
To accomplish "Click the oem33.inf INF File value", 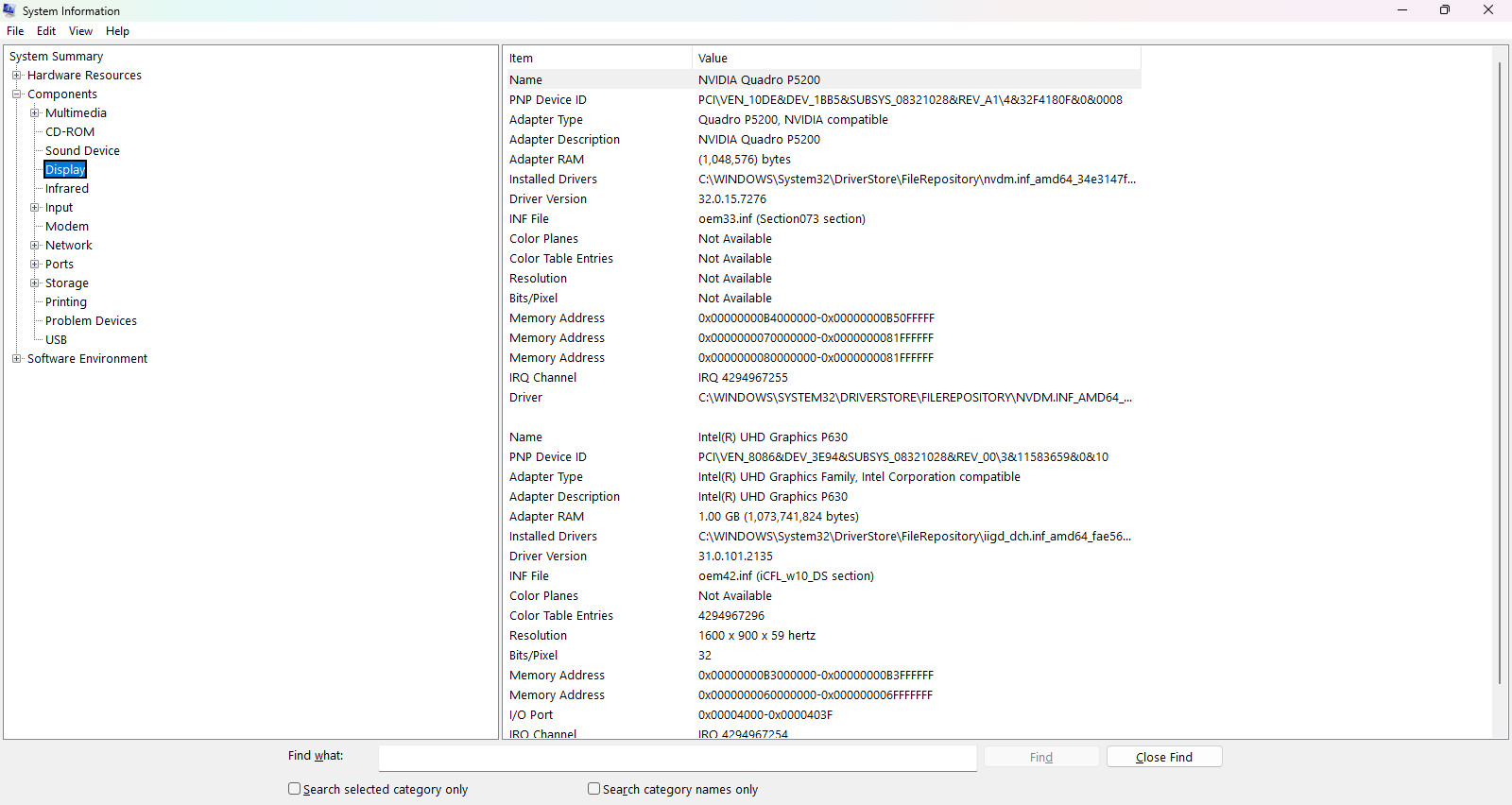I will (782, 219).
